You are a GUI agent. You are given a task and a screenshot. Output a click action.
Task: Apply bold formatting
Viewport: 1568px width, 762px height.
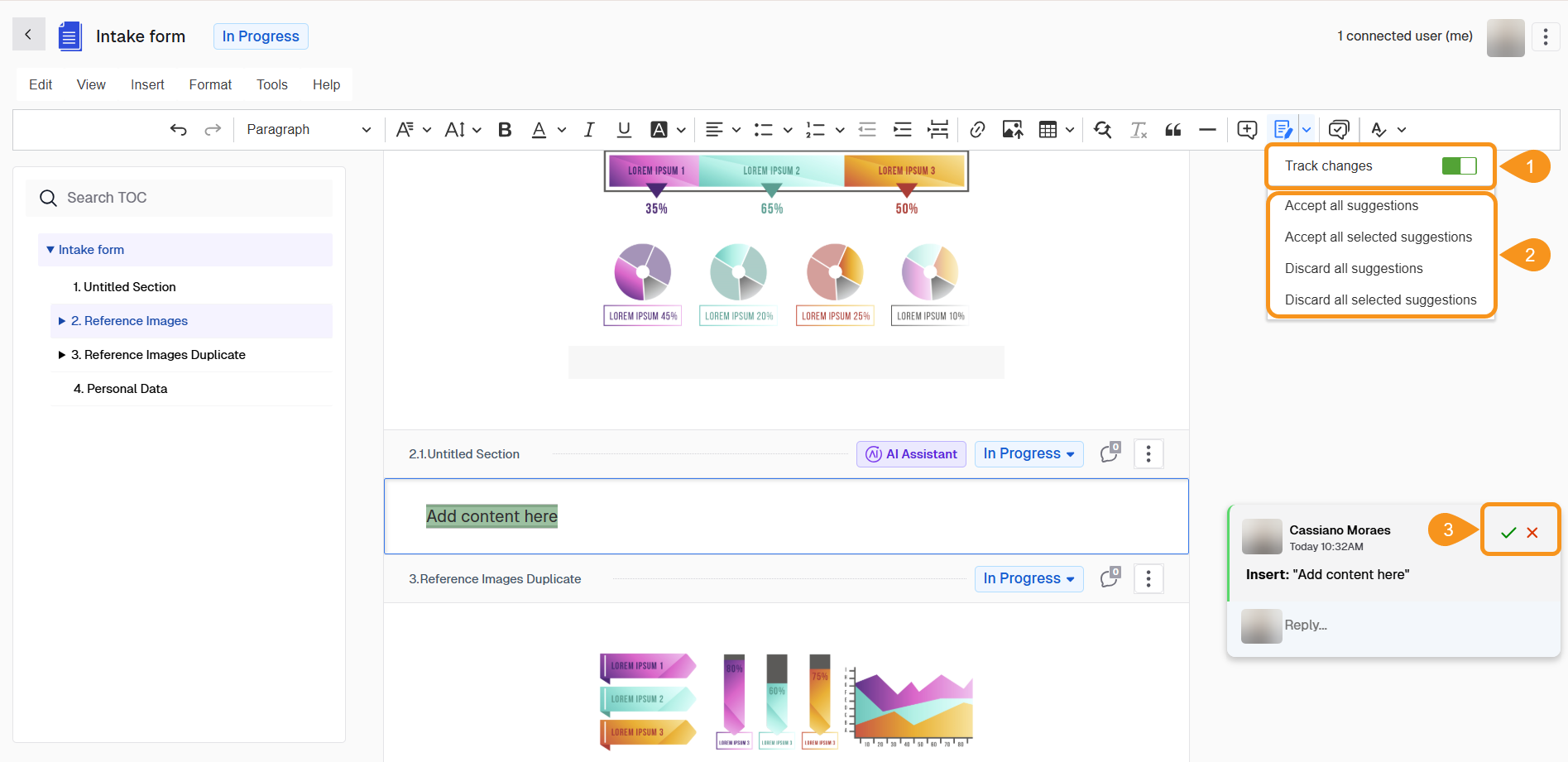[505, 130]
